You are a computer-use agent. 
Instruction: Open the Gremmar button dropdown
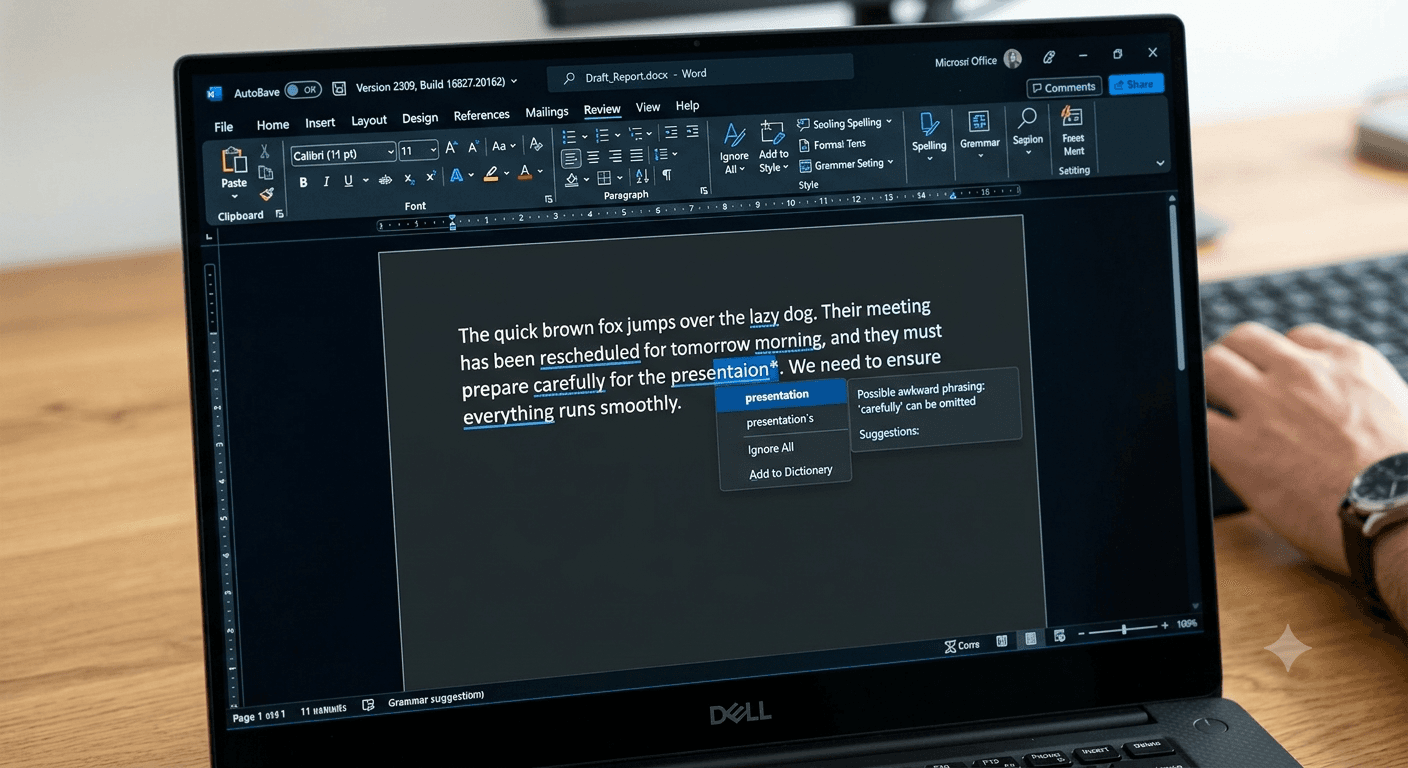(980, 156)
